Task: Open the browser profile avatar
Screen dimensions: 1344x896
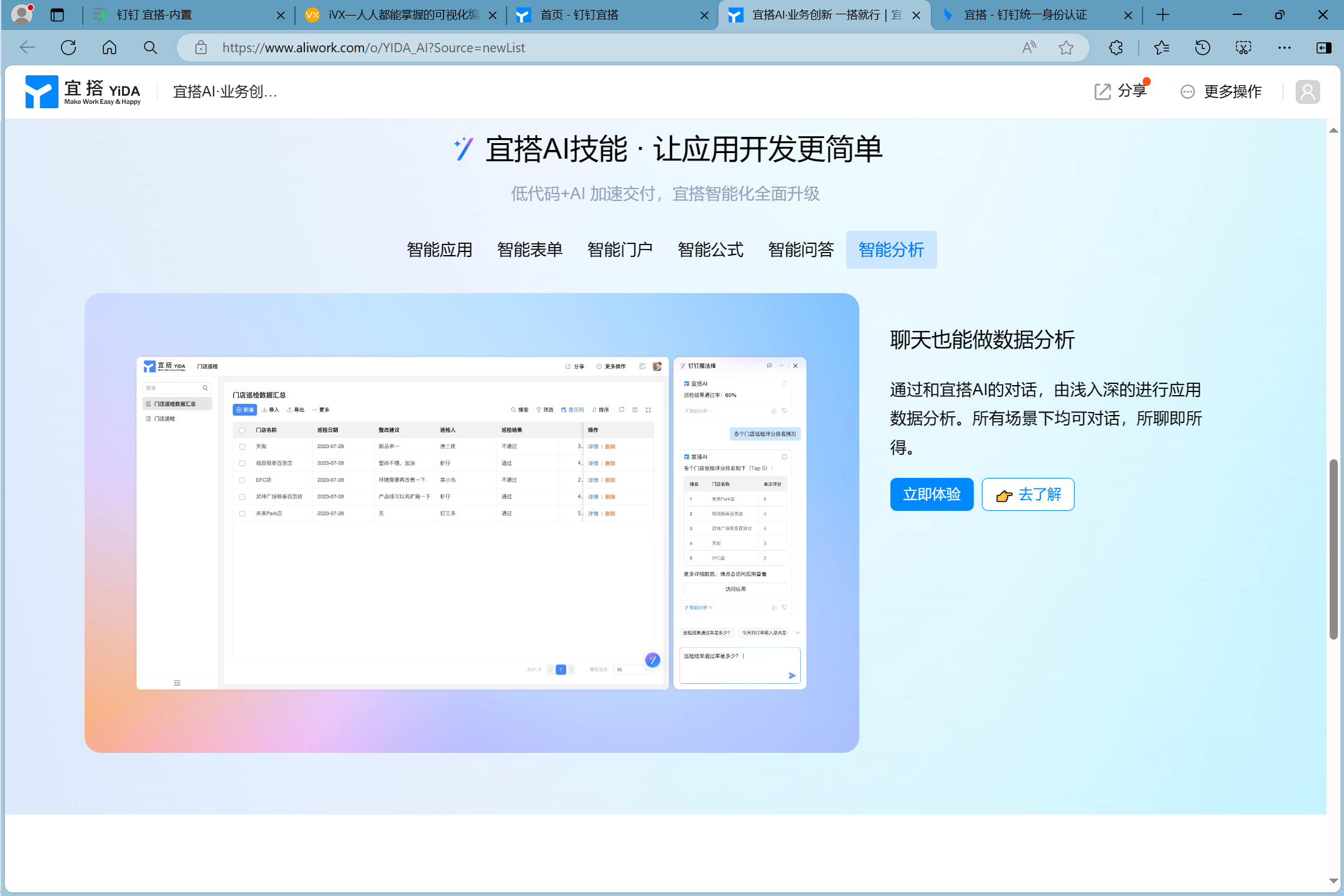Action: [x=22, y=14]
